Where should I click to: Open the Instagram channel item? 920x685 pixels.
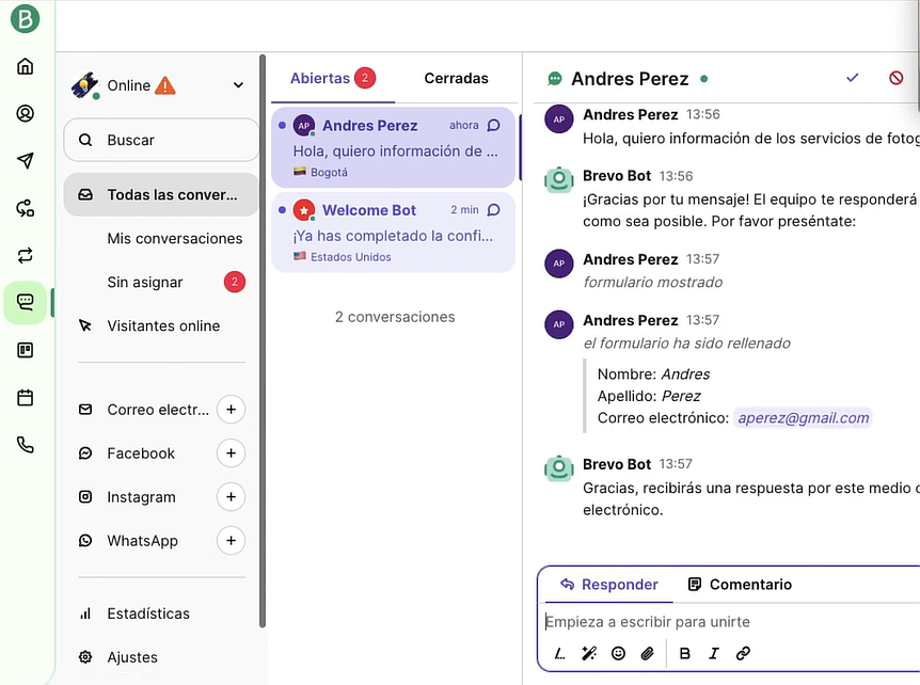tap(127, 497)
